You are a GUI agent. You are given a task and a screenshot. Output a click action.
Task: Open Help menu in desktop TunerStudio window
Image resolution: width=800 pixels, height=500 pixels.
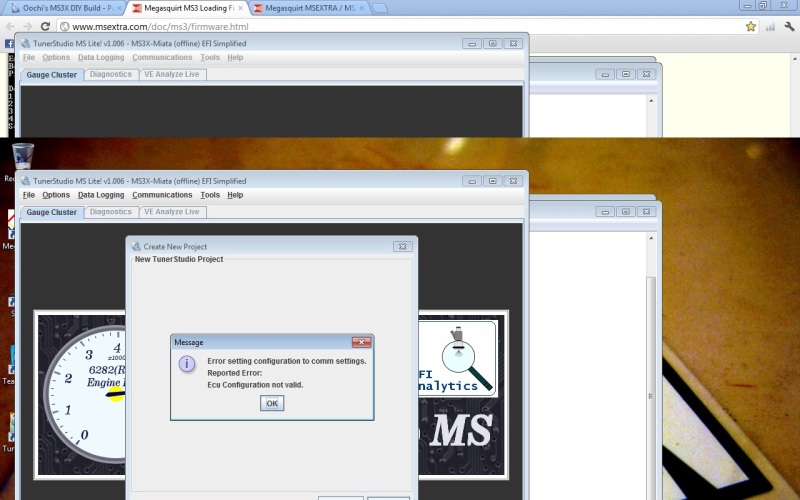[x=235, y=195]
